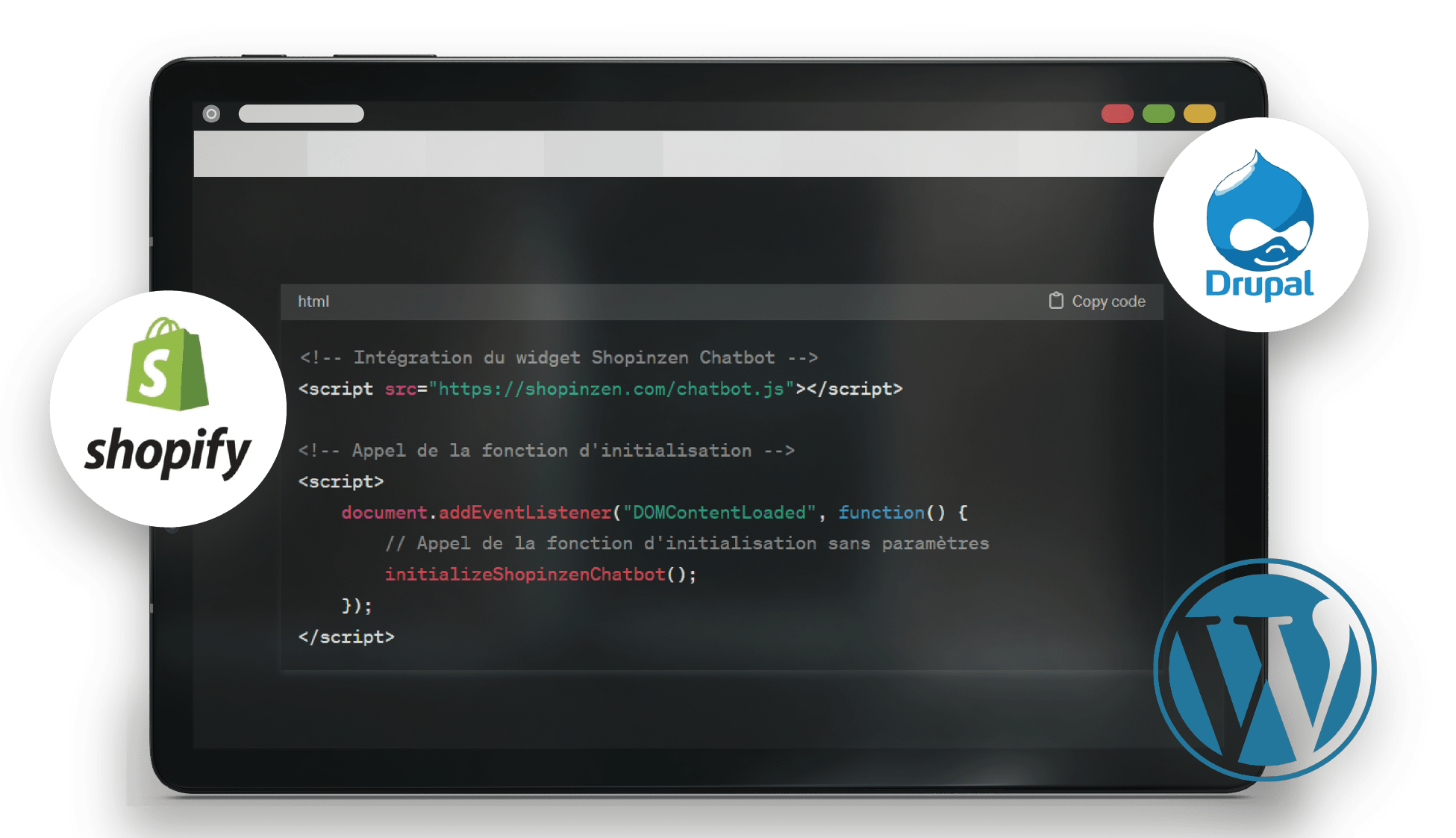Image resolution: width=1456 pixels, height=838 pixels.
Task: Click the white address bar pill
Action: click(301, 113)
